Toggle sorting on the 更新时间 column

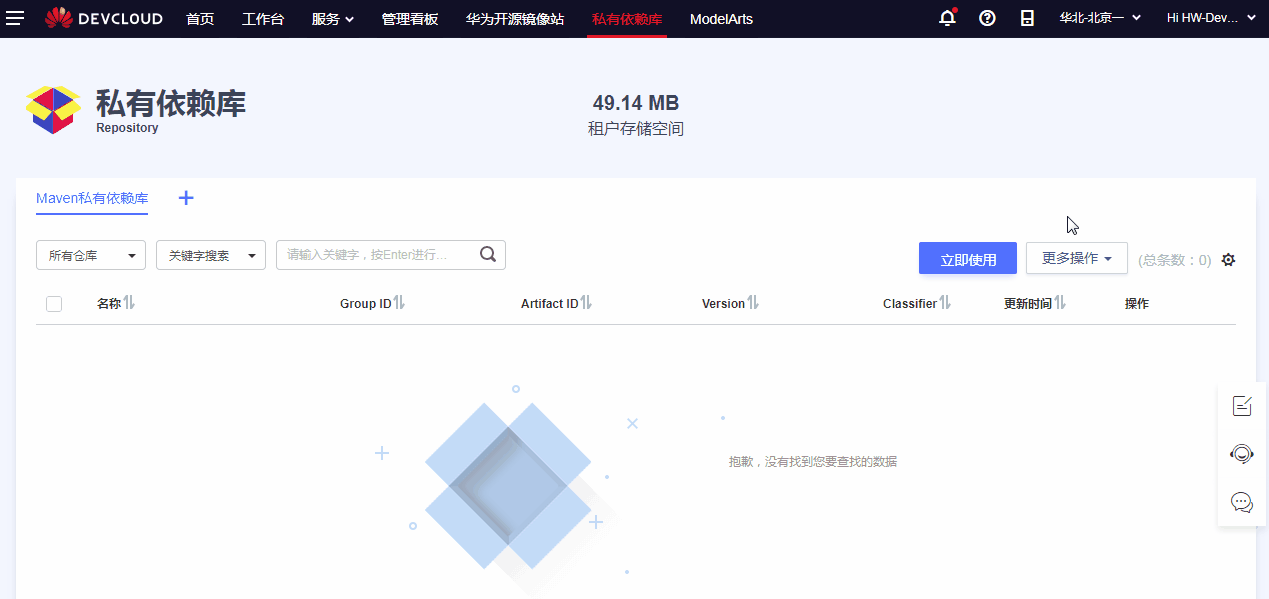click(1062, 303)
